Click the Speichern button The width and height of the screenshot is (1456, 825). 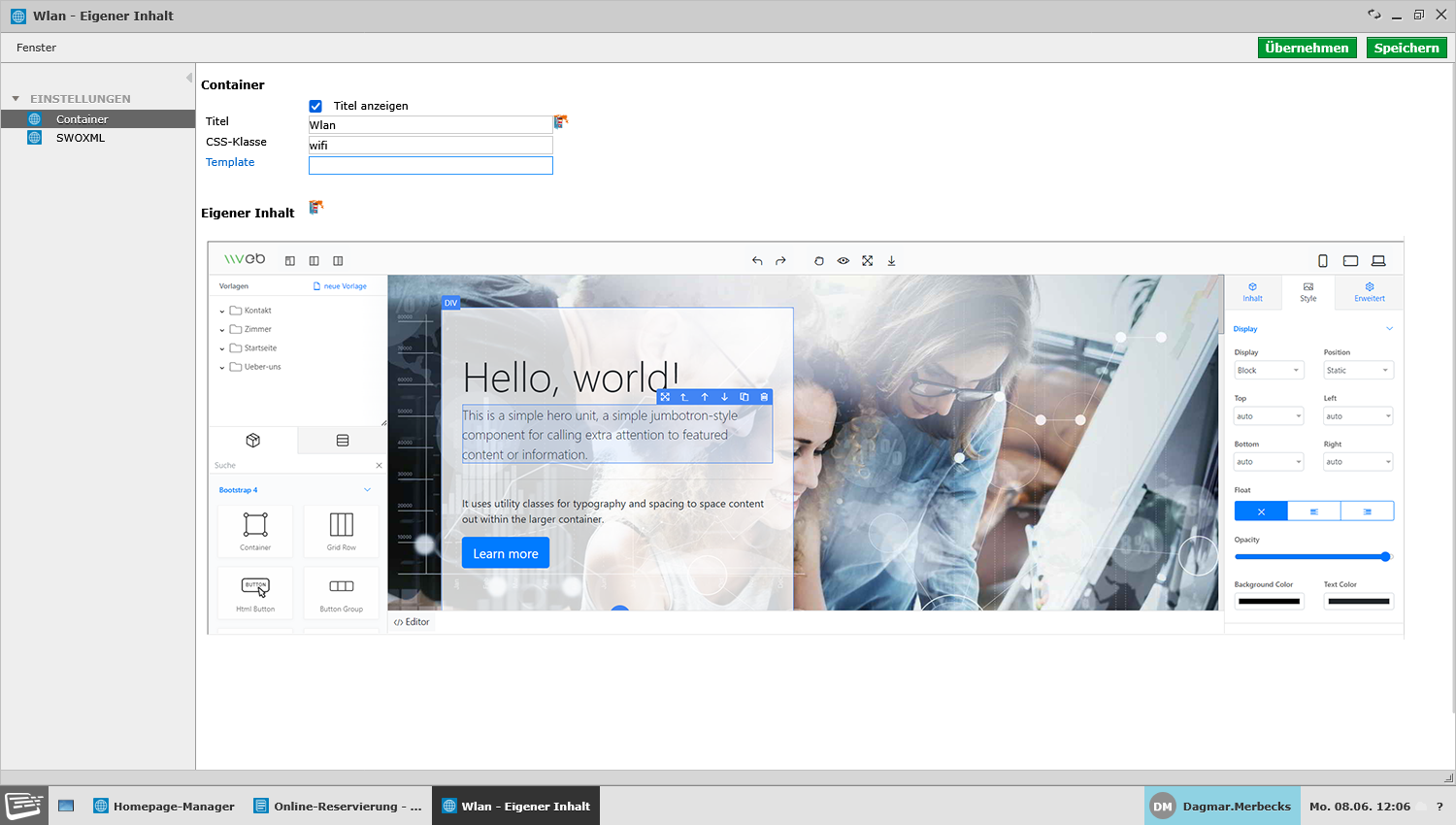tap(1406, 48)
